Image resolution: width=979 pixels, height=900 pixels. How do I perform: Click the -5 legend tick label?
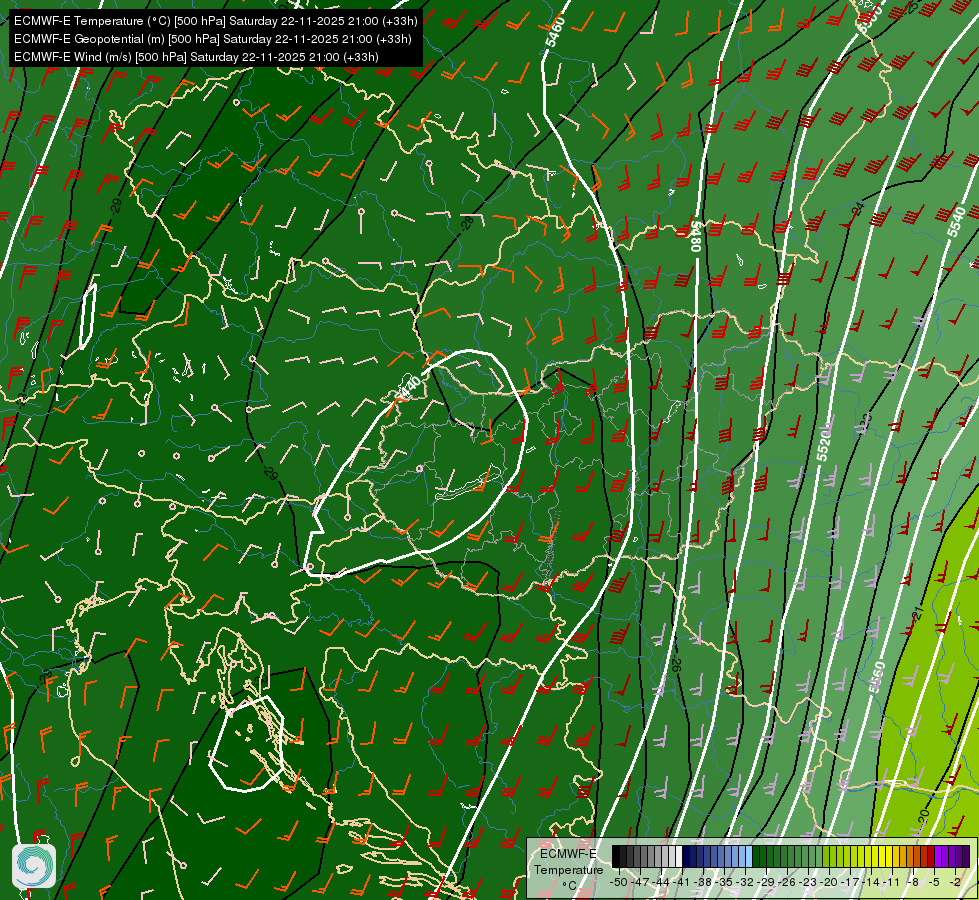(934, 883)
